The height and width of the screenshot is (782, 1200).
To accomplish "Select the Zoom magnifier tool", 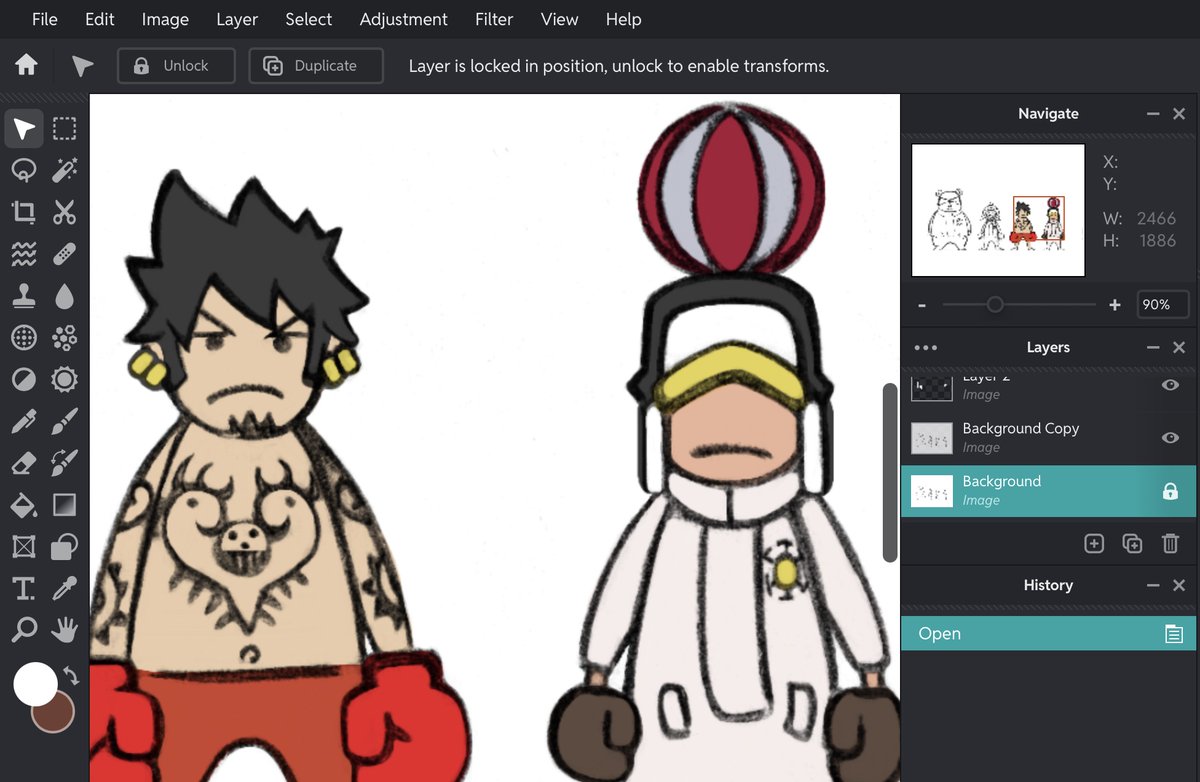I will pos(24,630).
